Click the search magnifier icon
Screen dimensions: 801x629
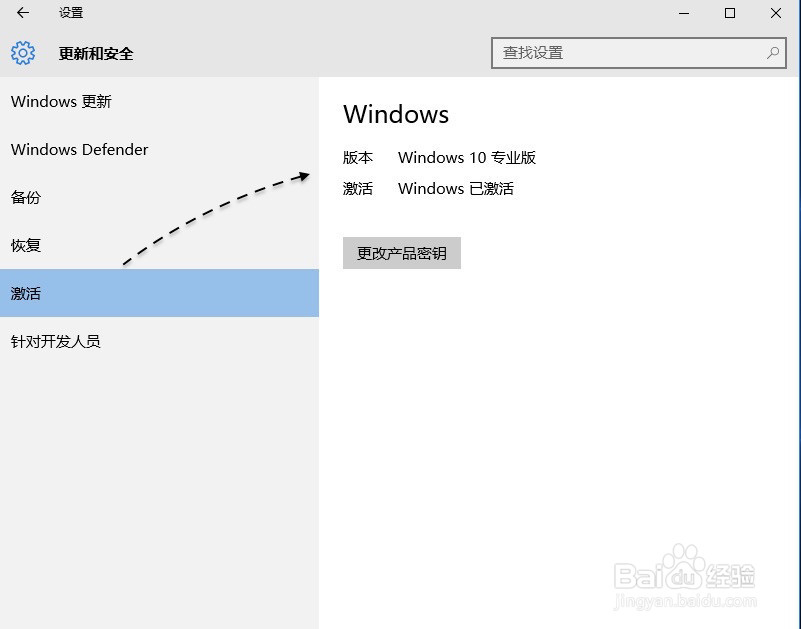(x=773, y=53)
